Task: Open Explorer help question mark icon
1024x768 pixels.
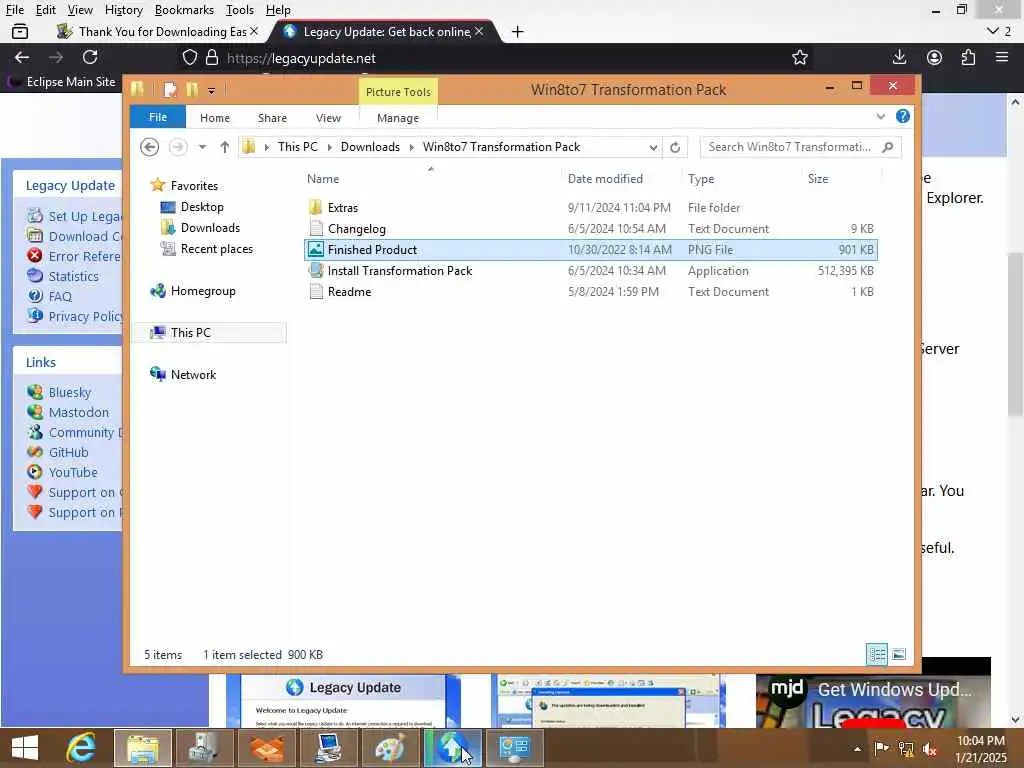Action: point(903,116)
